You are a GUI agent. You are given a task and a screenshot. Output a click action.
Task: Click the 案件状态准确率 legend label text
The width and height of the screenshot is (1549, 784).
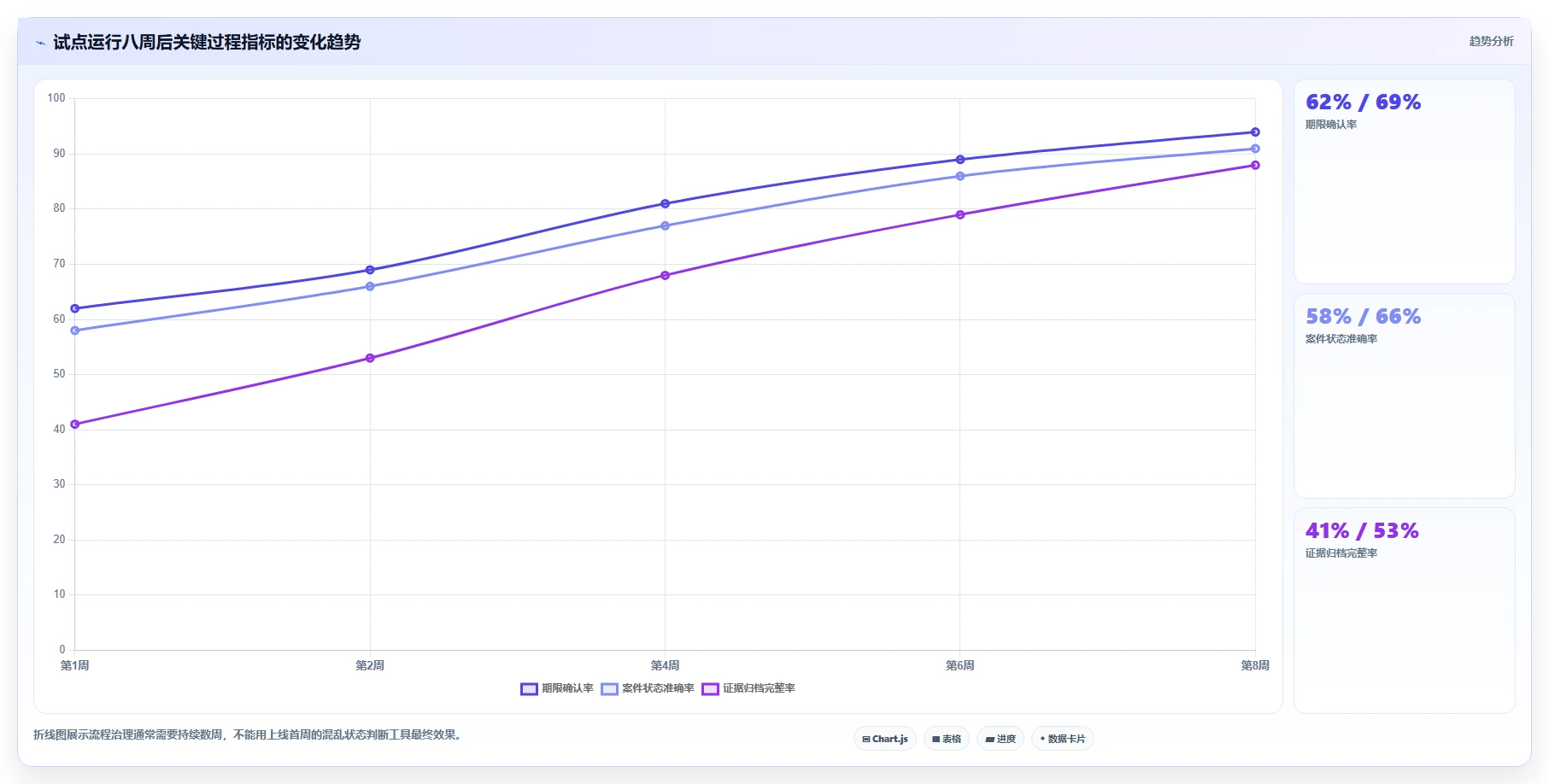coord(658,688)
